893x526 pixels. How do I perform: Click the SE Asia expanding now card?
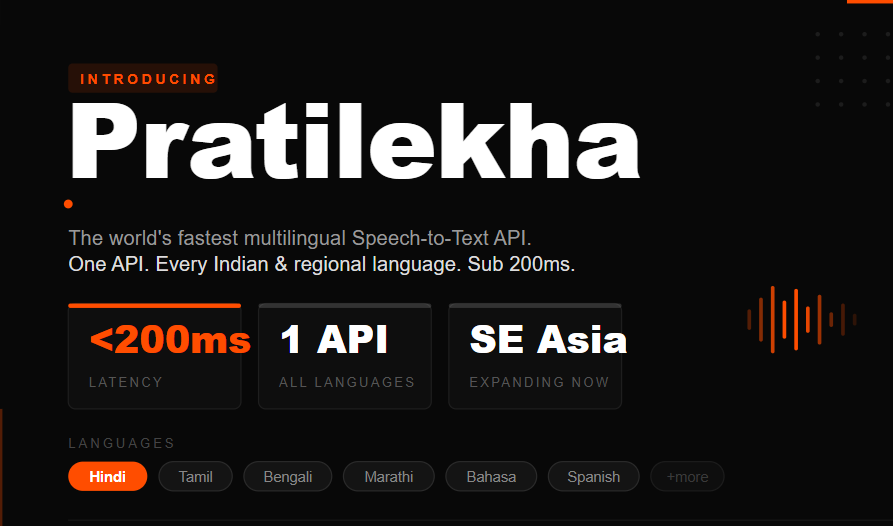[535, 356]
